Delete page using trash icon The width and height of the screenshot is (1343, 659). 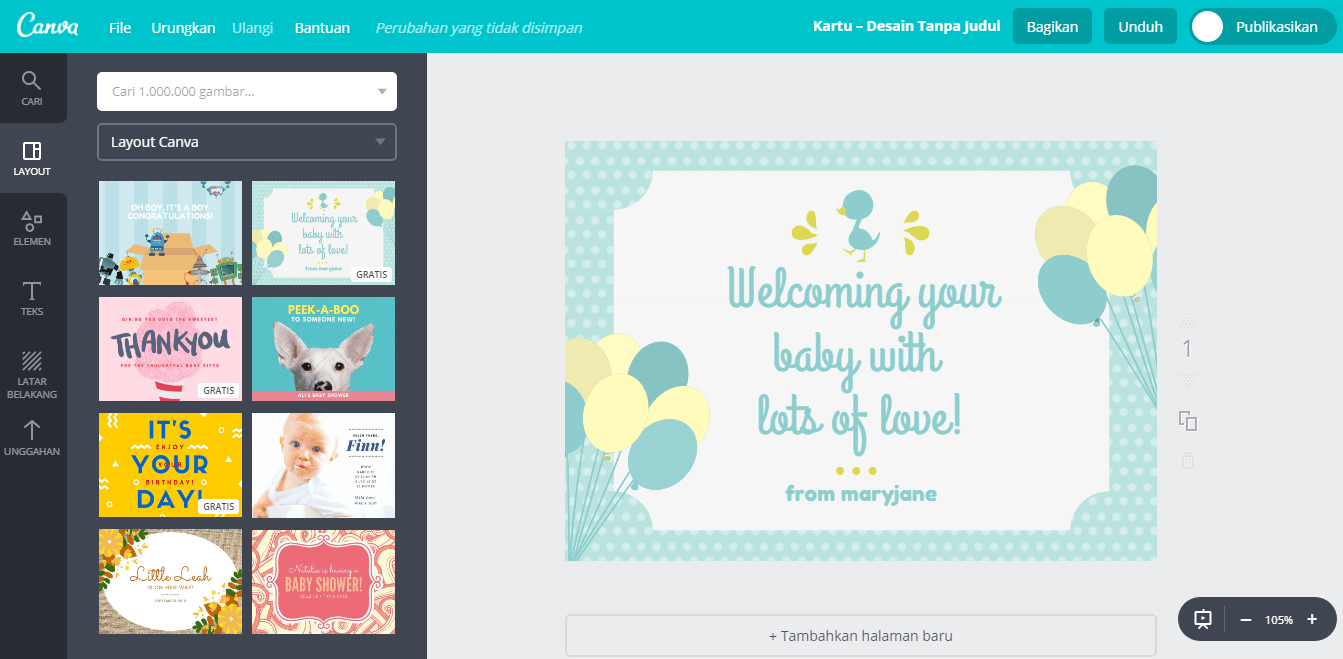point(1188,461)
